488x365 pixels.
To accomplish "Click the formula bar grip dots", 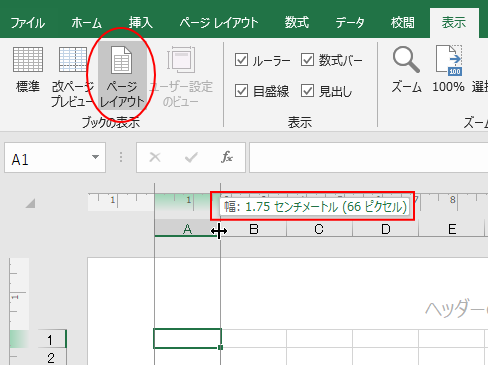I will (121, 157).
